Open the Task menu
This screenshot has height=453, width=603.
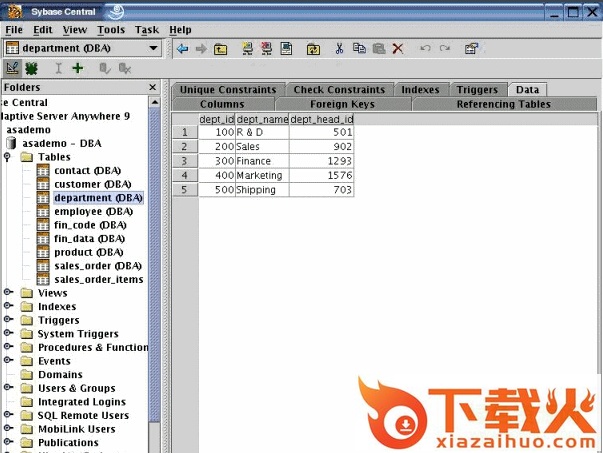[147, 30]
